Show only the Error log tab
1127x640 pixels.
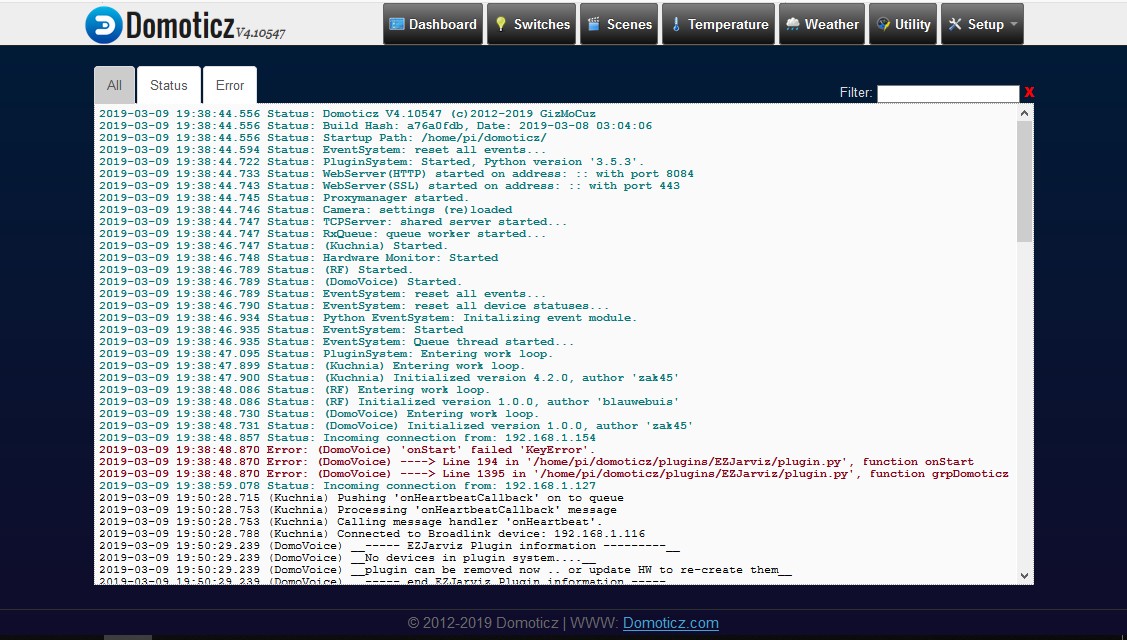[230, 86]
